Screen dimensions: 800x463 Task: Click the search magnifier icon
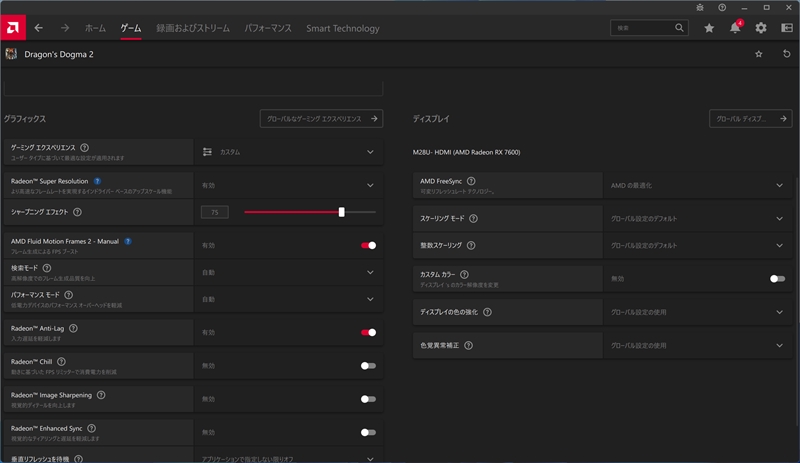[x=679, y=28]
